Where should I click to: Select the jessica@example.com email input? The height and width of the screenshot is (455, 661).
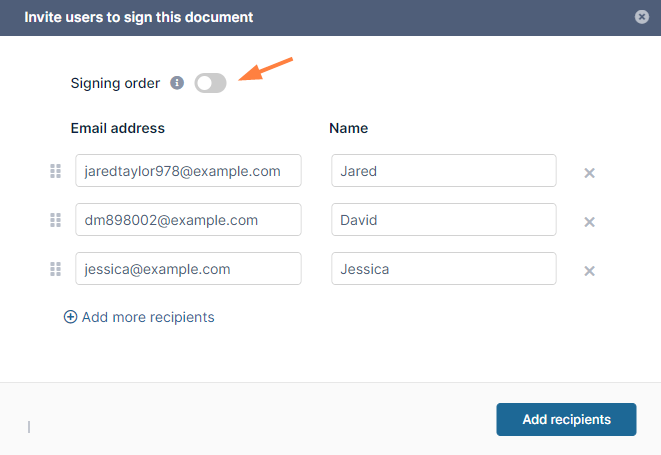coord(188,269)
